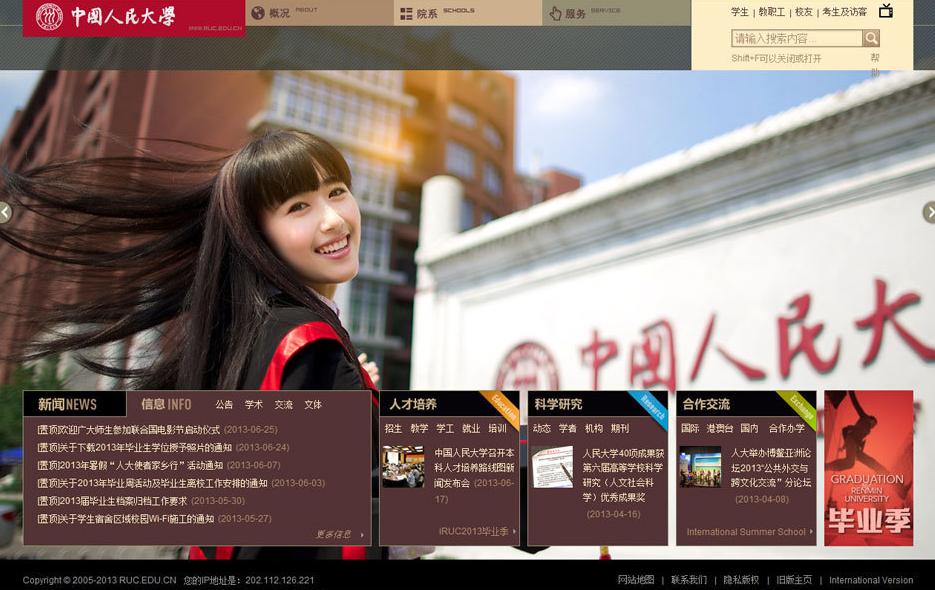Switch to the 信息 INFO tab

coord(166,404)
